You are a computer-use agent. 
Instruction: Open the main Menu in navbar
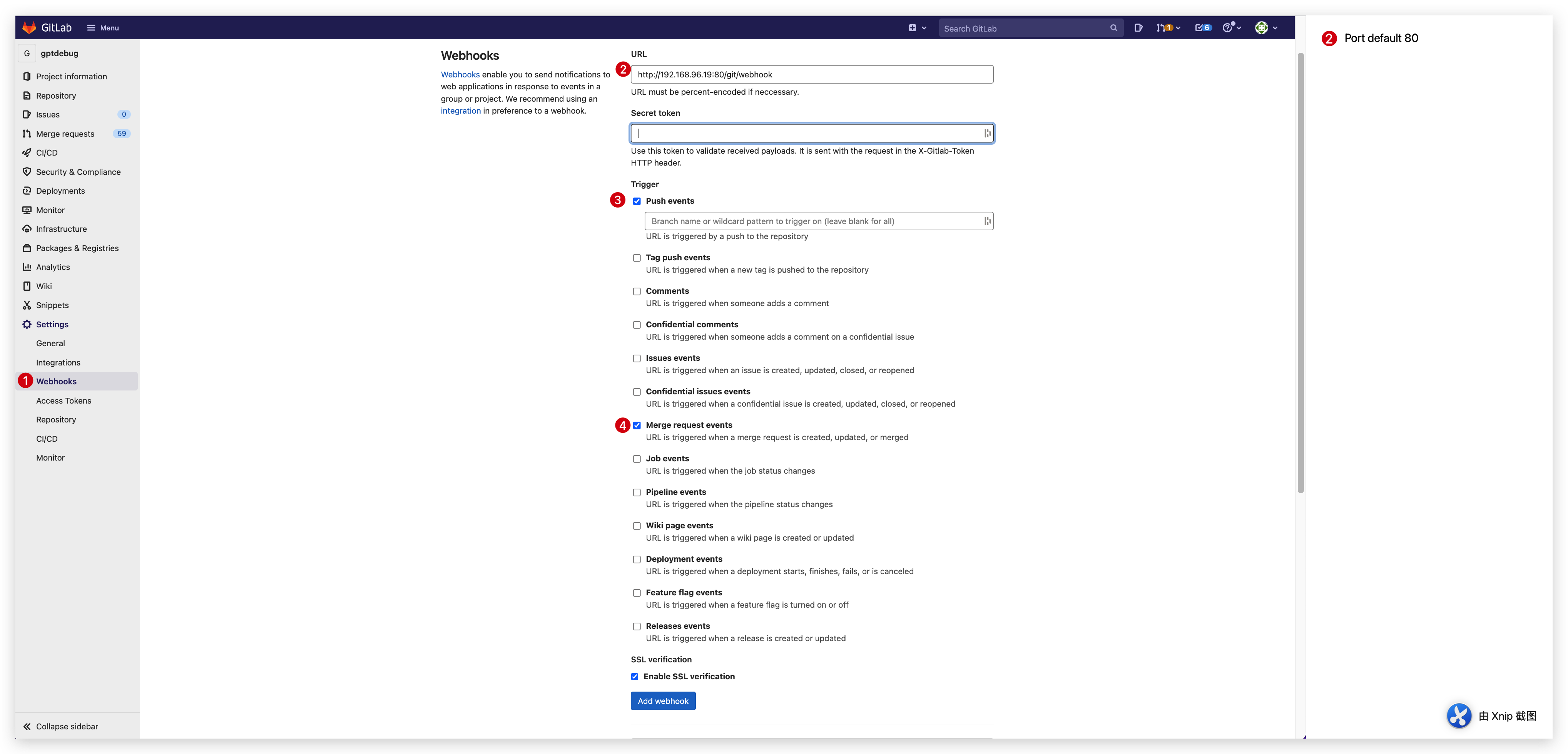point(103,28)
